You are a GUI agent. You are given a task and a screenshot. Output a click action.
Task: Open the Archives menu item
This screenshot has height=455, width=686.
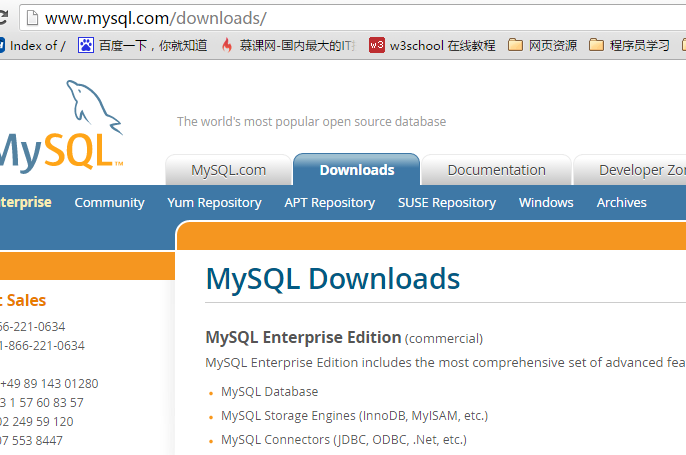tap(622, 203)
